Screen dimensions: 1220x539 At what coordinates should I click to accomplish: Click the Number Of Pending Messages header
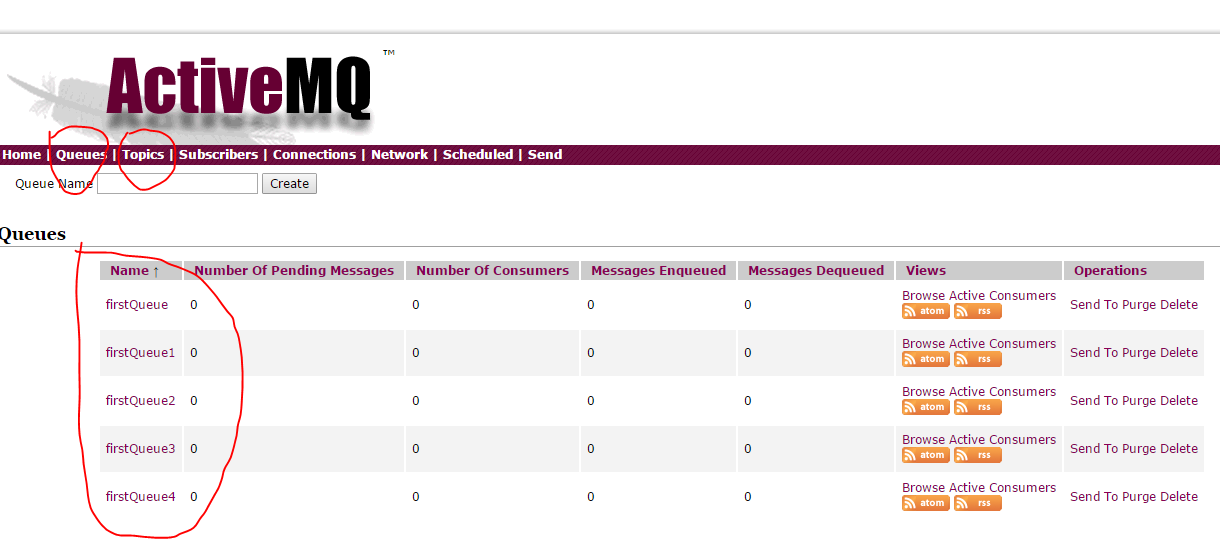[x=294, y=271]
